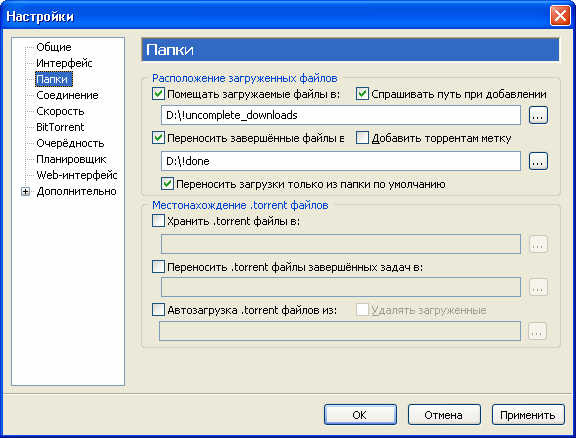Open the BitTorrent settings section
The height and width of the screenshot is (438, 576).
click(x=60, y=127)
